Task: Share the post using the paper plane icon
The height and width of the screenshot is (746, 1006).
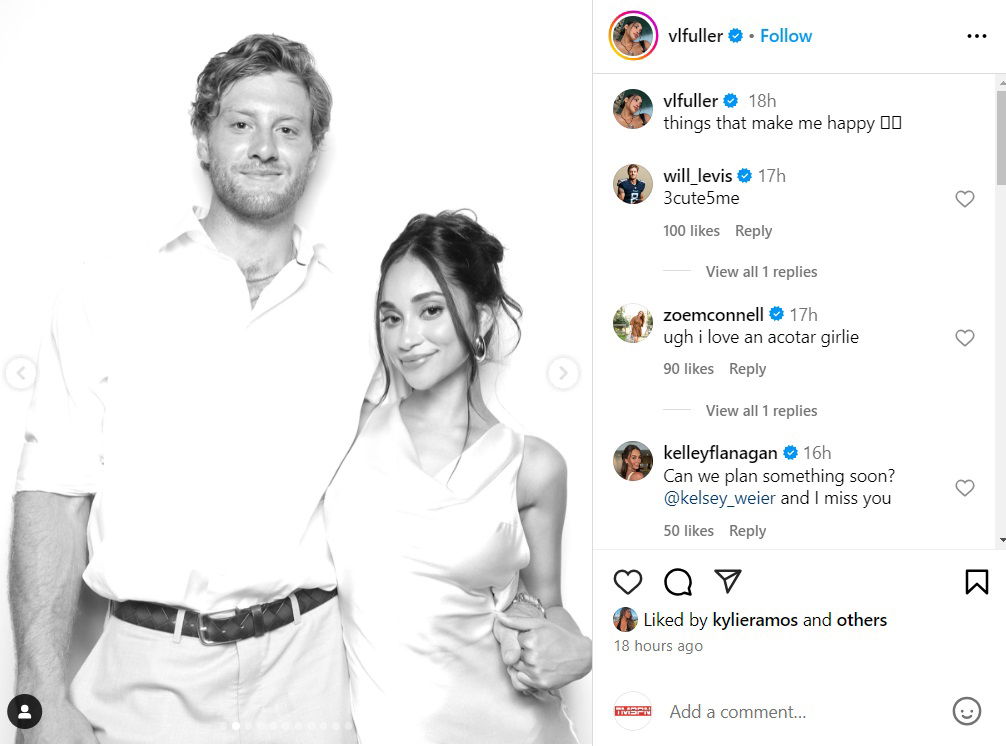Action: click(x=727, y=581)
